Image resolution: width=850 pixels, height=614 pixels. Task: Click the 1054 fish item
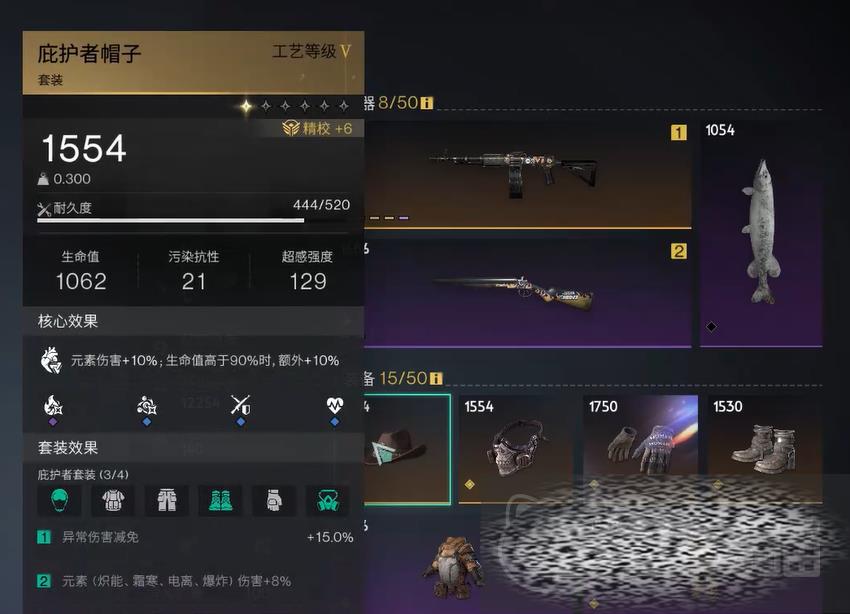(761, 233)
